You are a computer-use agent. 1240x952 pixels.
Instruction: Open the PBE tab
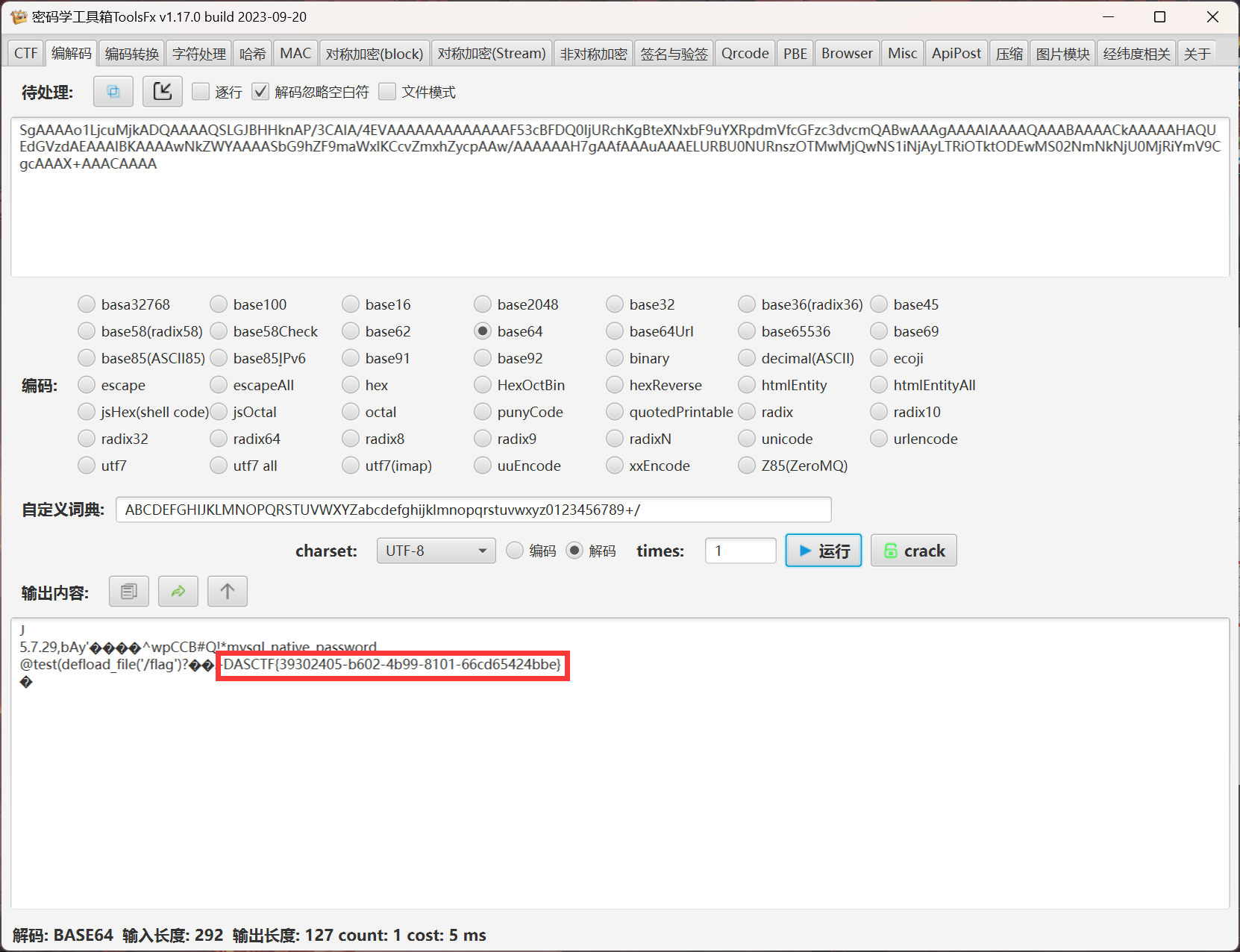click(795, 54)
